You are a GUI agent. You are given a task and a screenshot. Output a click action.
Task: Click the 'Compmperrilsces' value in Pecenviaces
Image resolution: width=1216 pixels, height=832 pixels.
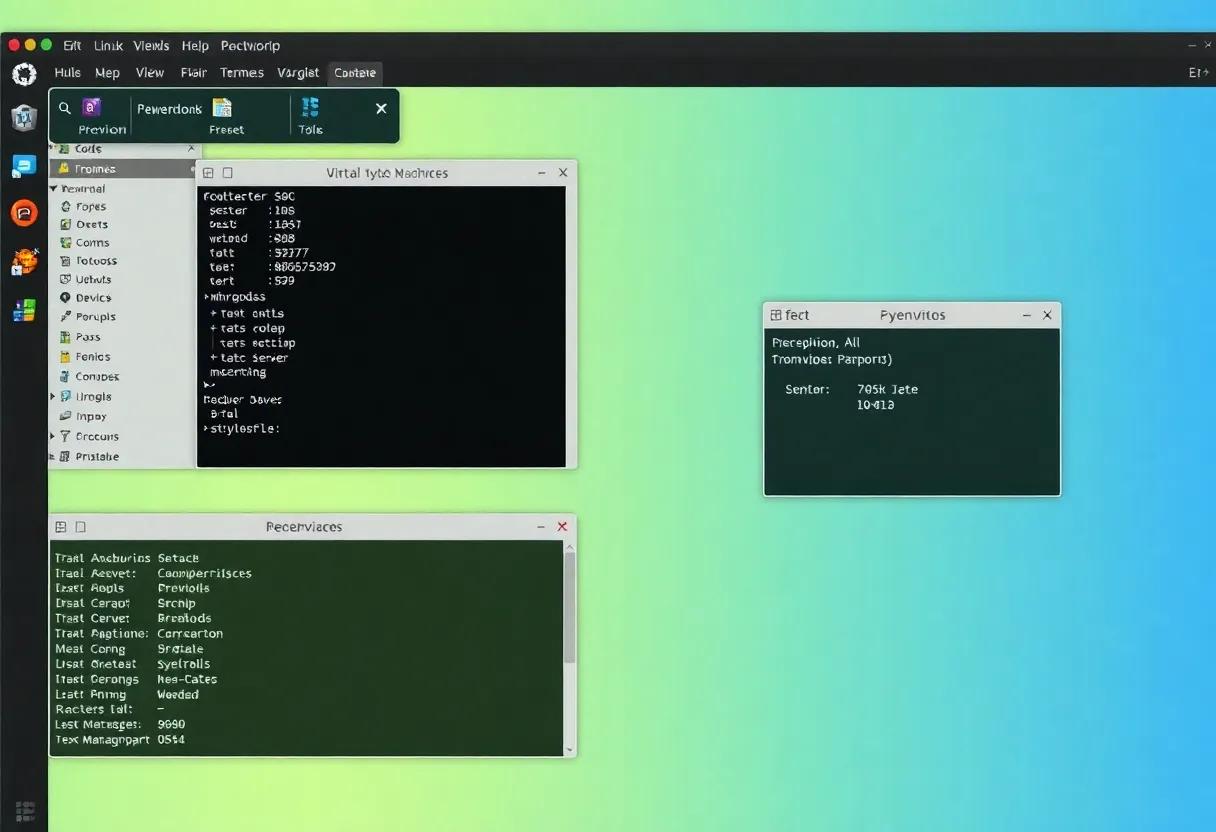click(205, 574)
